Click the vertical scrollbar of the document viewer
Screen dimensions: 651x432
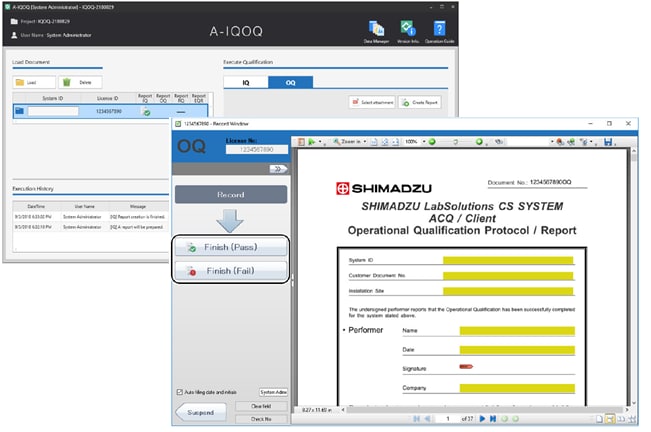point(634,277)
